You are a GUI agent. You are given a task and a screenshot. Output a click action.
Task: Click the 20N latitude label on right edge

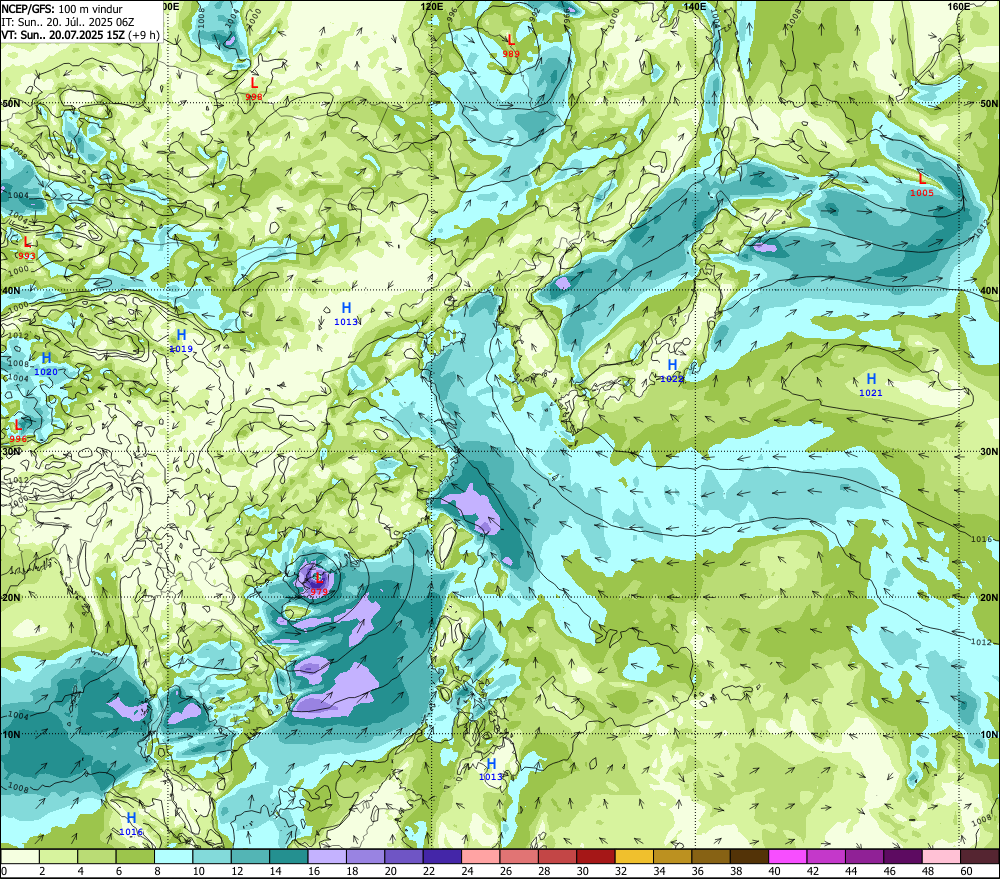(x=989, y=598)
